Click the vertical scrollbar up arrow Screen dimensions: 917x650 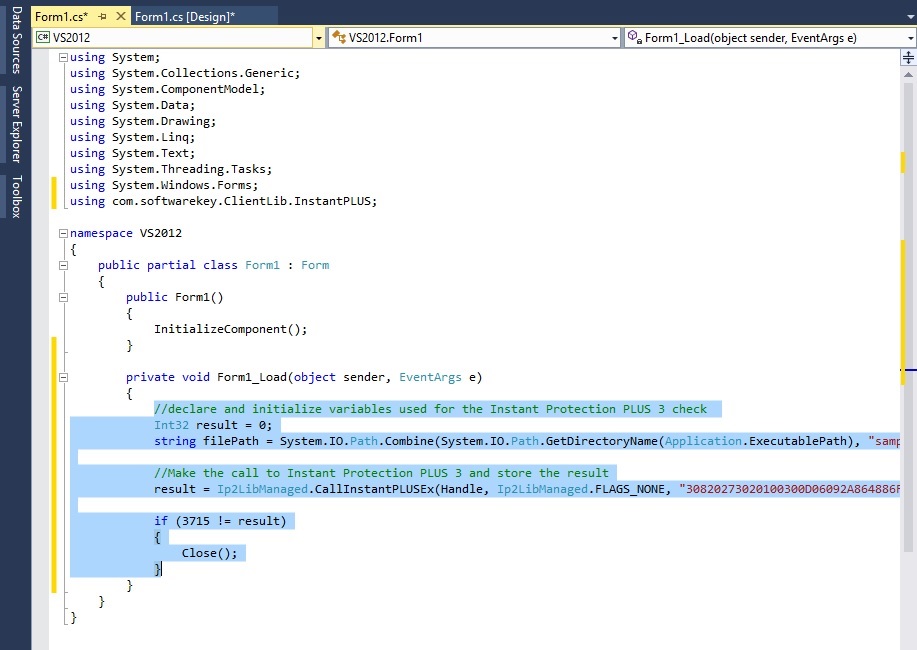[908, 74]
